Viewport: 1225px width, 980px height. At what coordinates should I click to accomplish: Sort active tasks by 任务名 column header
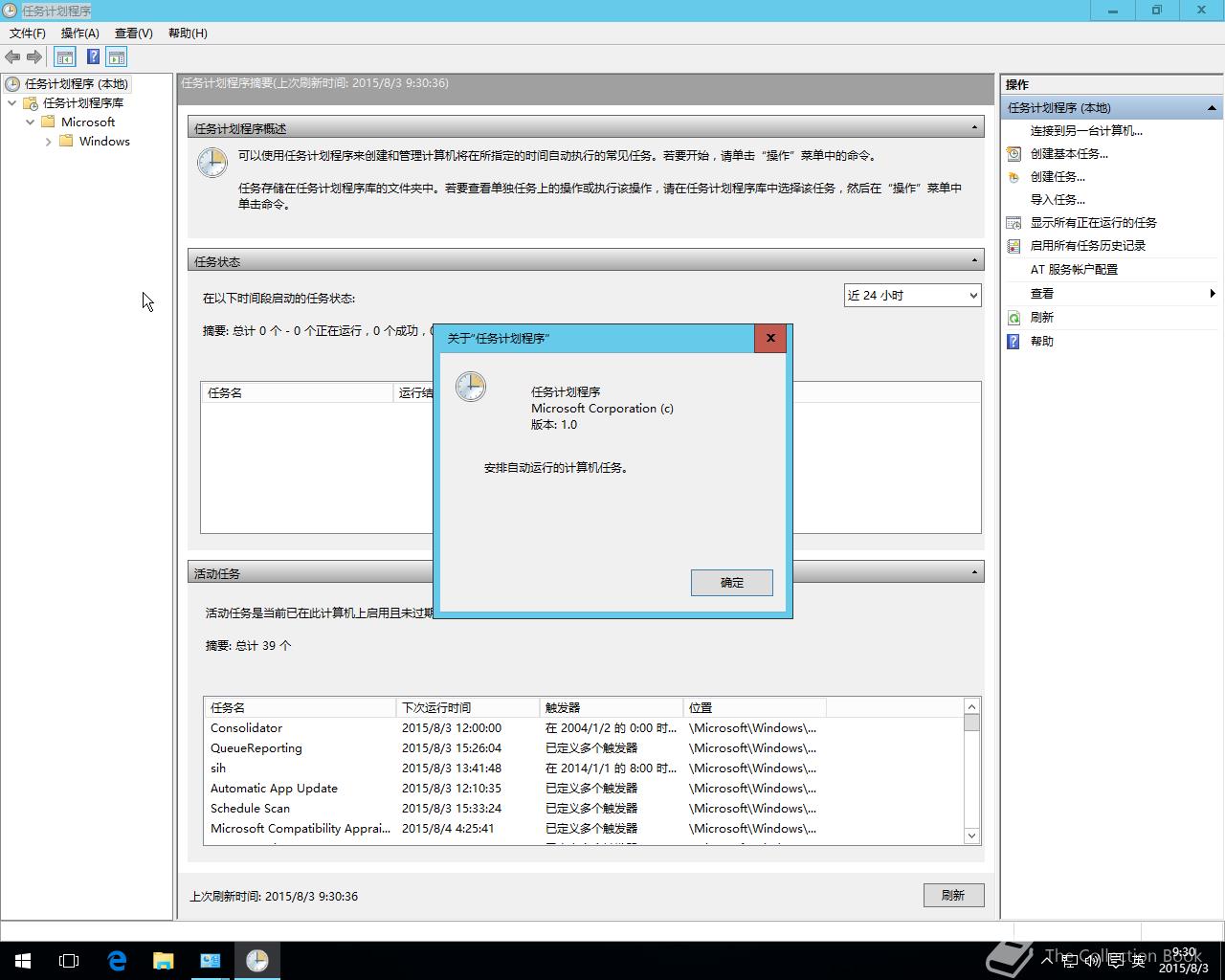tap(301, 707)
